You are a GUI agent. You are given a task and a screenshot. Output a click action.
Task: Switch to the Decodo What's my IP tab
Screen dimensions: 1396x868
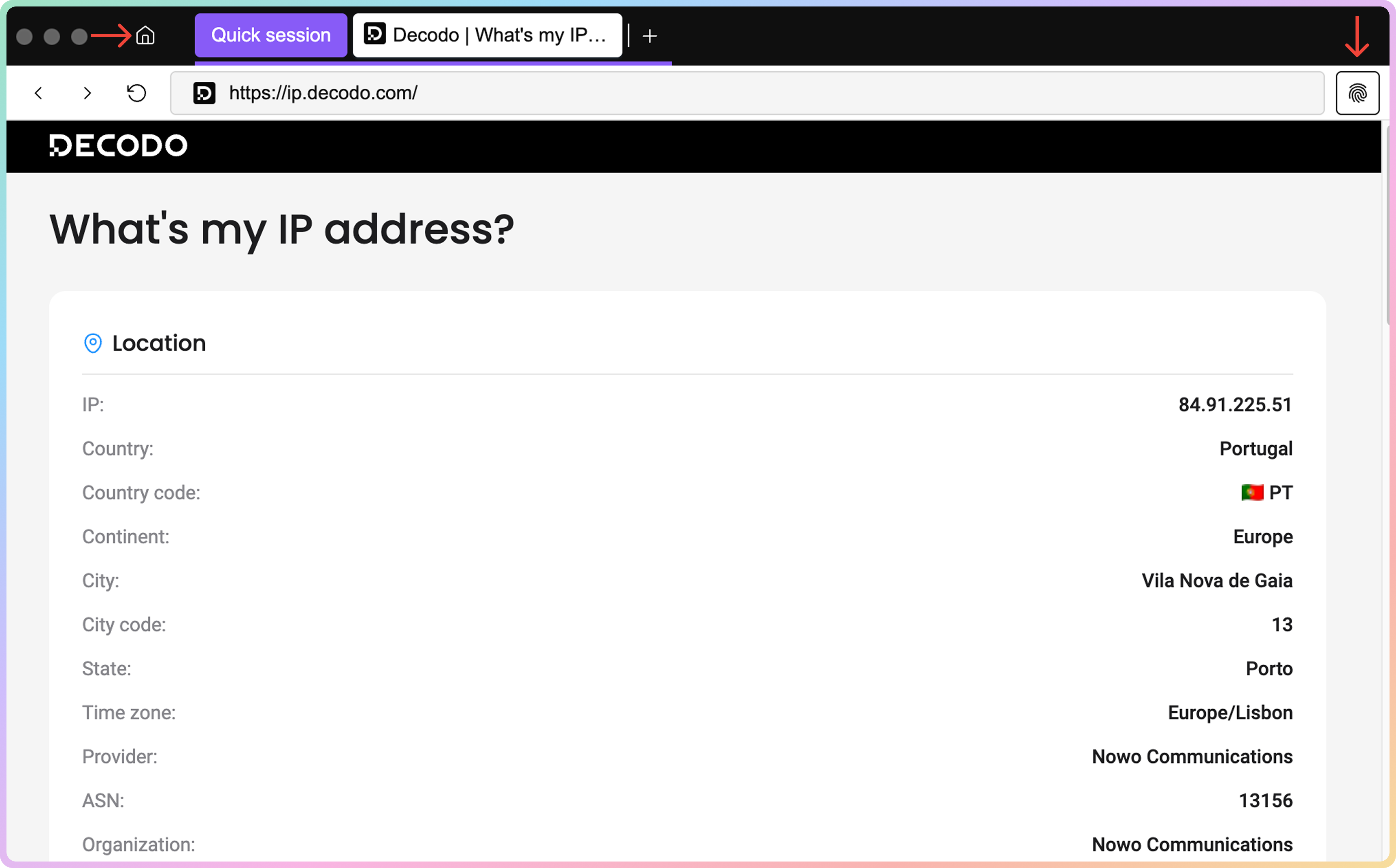[x=487, y=35]
